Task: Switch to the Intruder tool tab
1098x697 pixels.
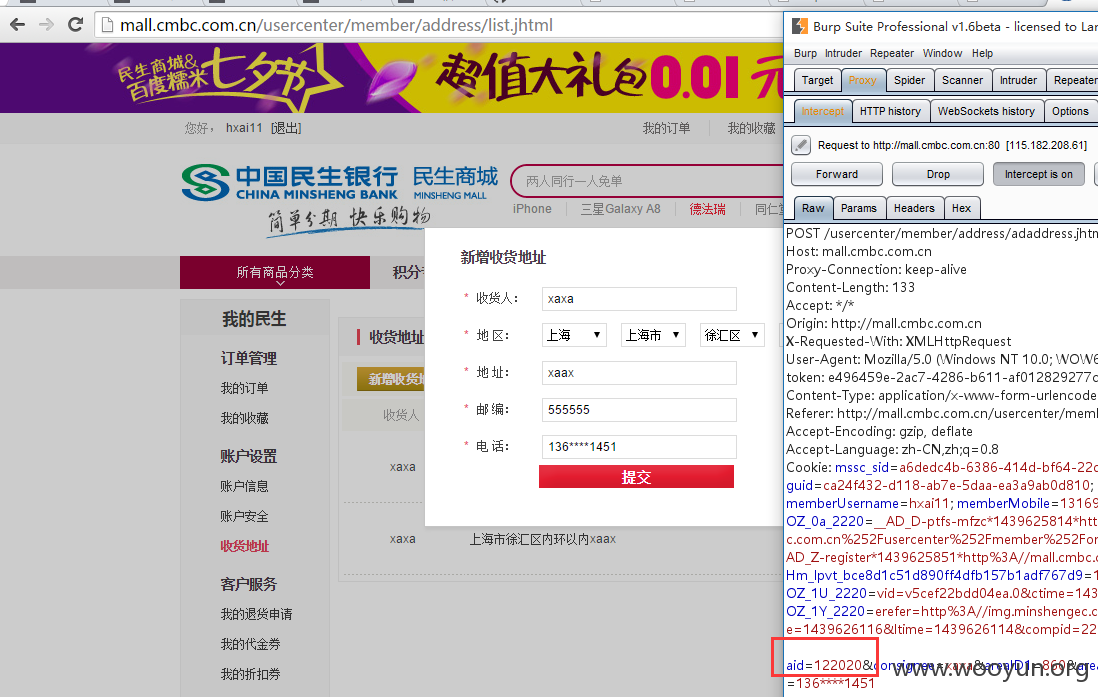Action: (1018, 81)
